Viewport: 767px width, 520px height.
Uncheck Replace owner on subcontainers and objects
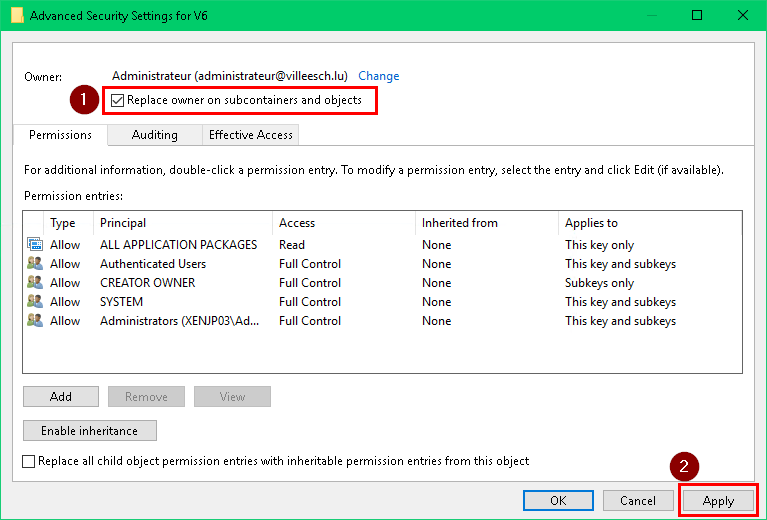119,100
